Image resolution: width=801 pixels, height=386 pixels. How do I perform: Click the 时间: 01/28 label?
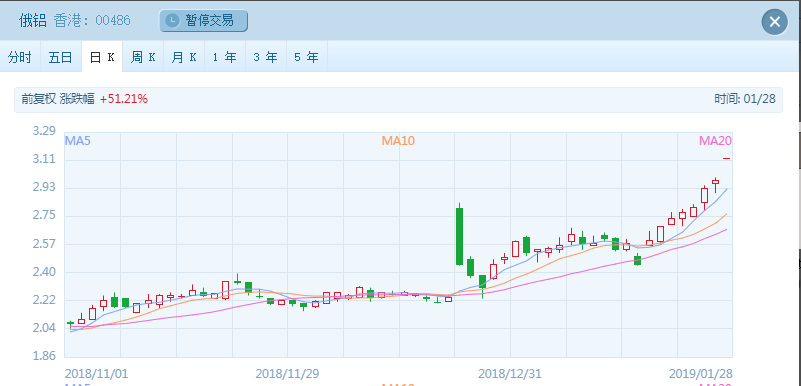pos(745,99)
